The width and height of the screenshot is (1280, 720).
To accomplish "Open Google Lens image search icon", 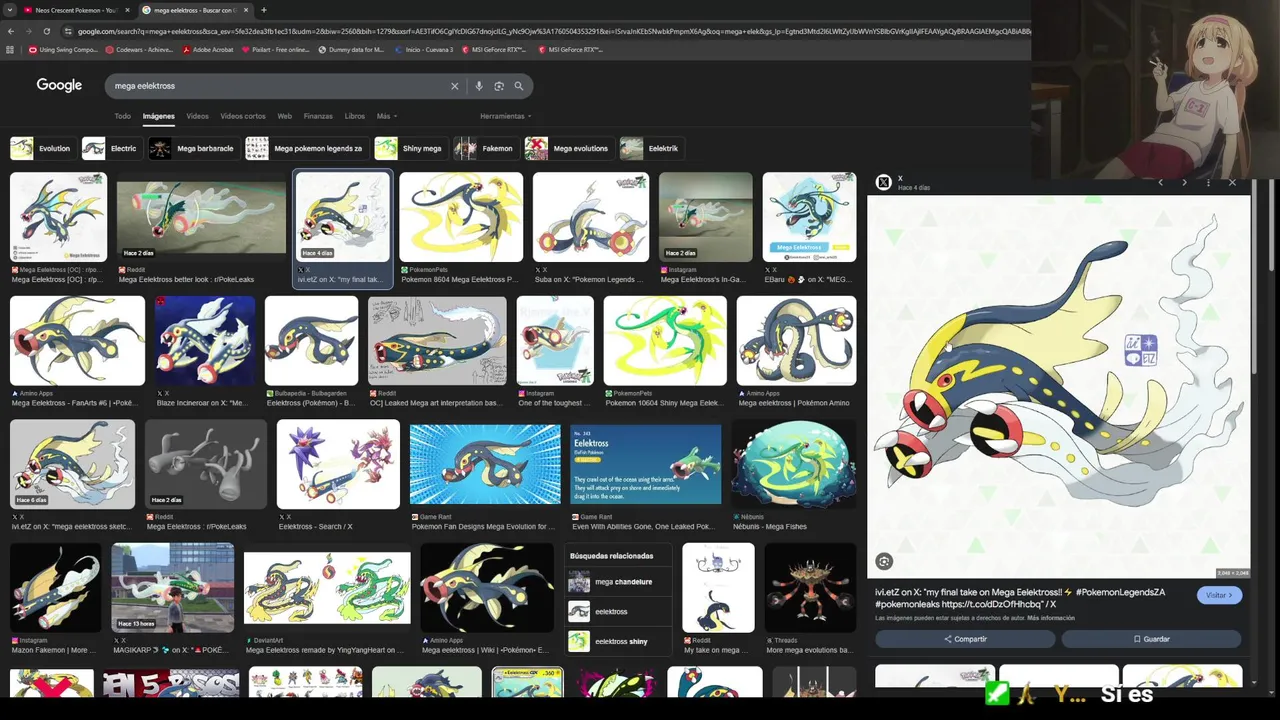I will pos(498,86).
